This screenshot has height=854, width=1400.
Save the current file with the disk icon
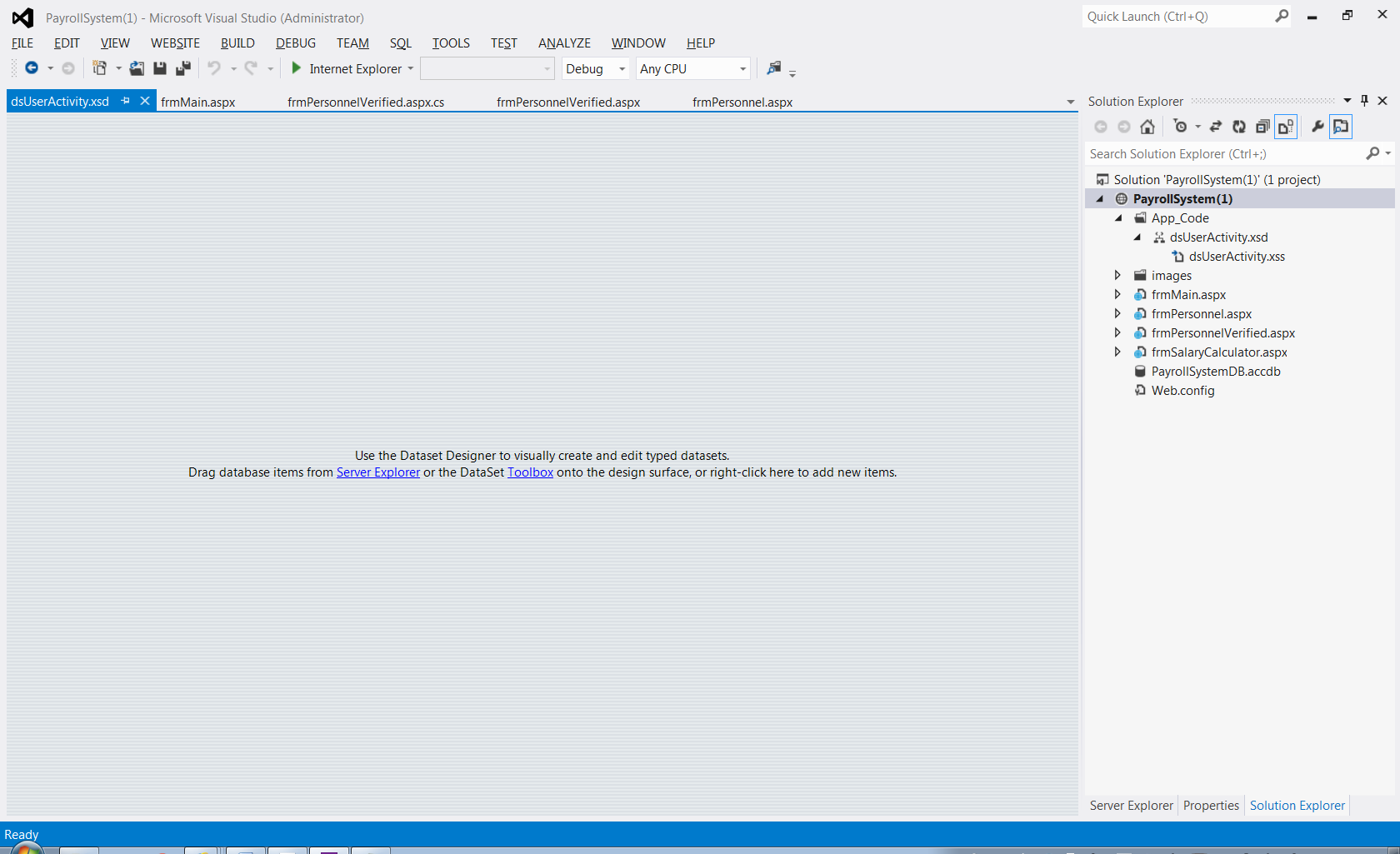click(x=160, y=68)
